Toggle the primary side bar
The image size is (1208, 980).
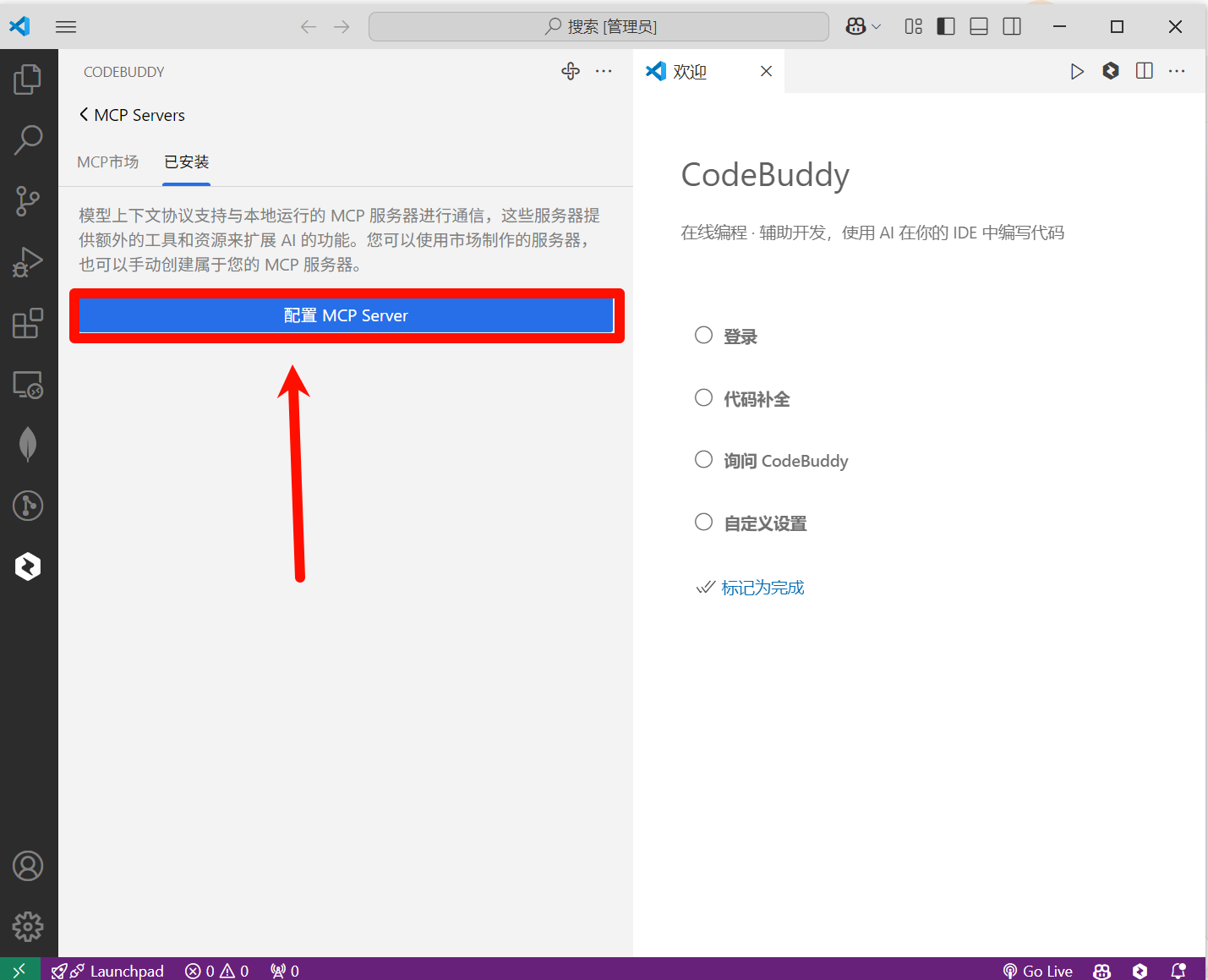946,27
